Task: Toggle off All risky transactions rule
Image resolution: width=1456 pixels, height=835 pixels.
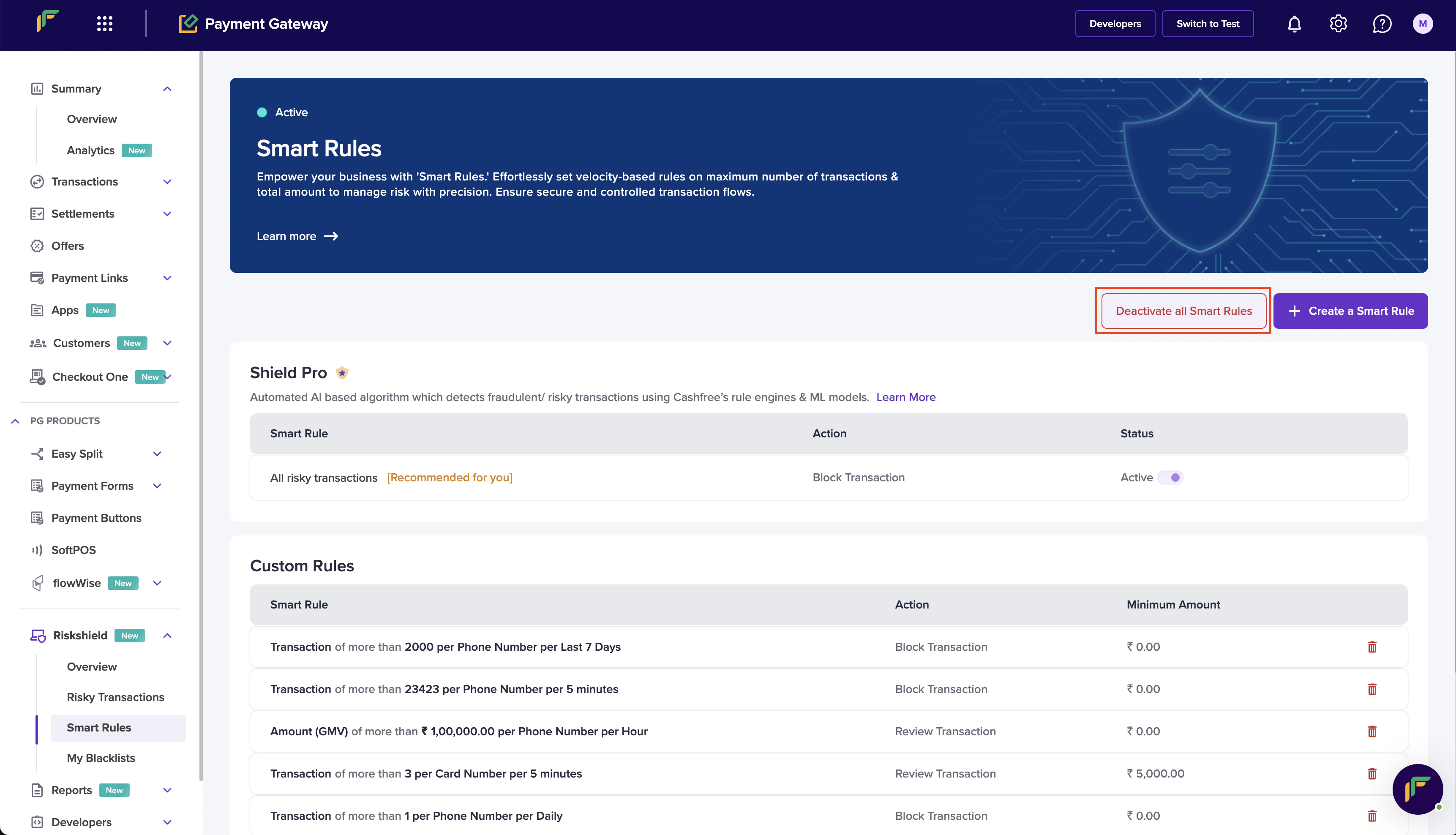Action: (x=1170, y=478)
